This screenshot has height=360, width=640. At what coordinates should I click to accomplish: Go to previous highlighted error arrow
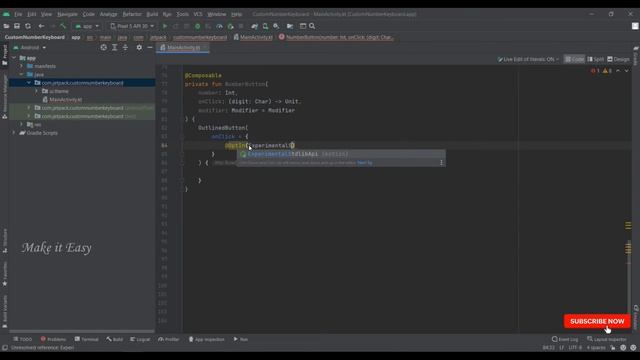618,71
